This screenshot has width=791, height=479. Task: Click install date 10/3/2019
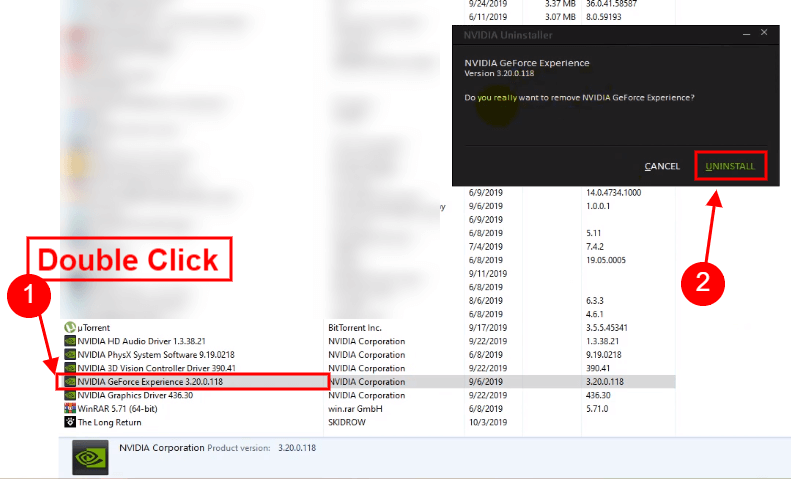(488, 423)
